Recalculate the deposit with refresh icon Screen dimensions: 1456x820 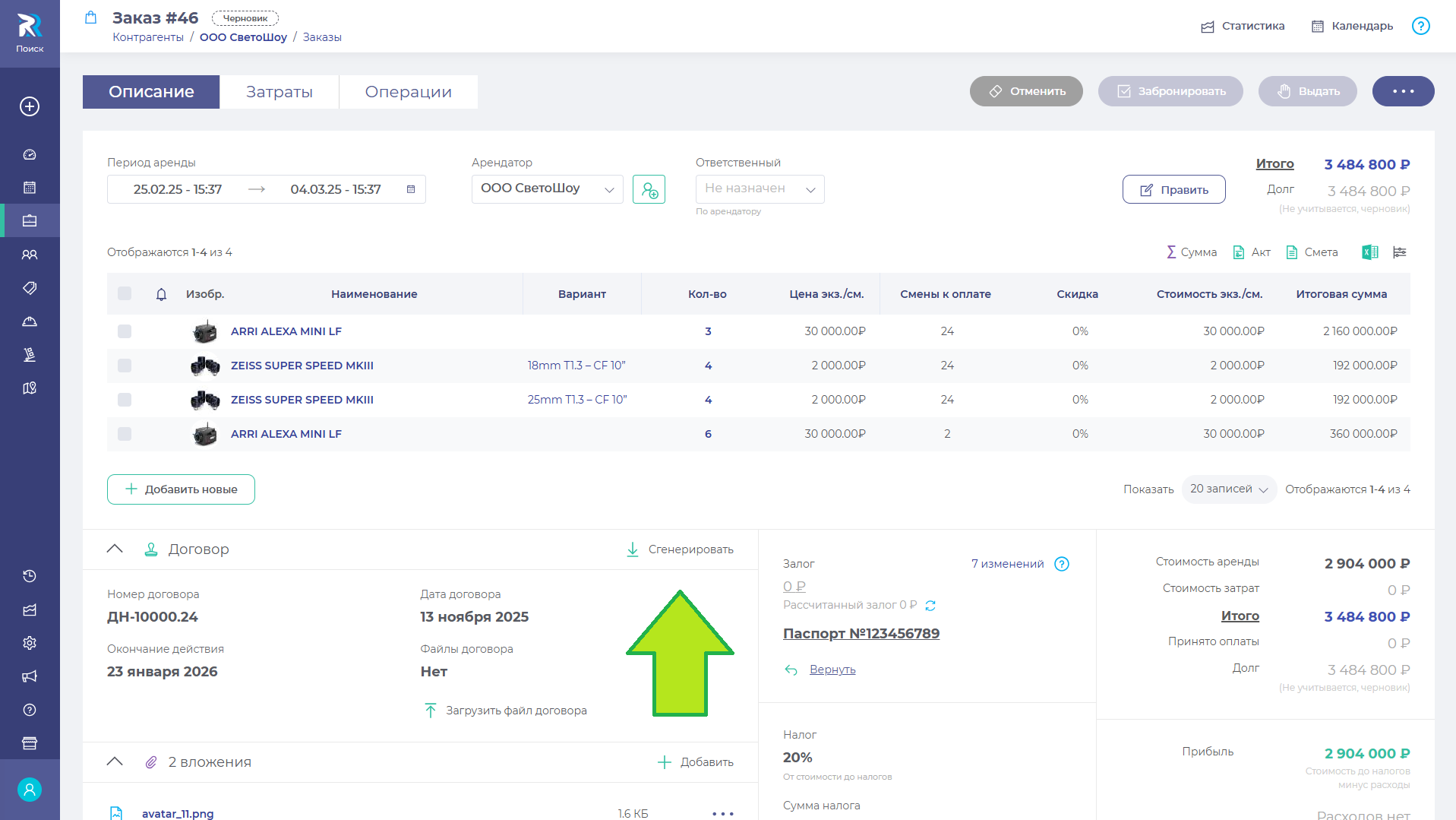point(930,606)
